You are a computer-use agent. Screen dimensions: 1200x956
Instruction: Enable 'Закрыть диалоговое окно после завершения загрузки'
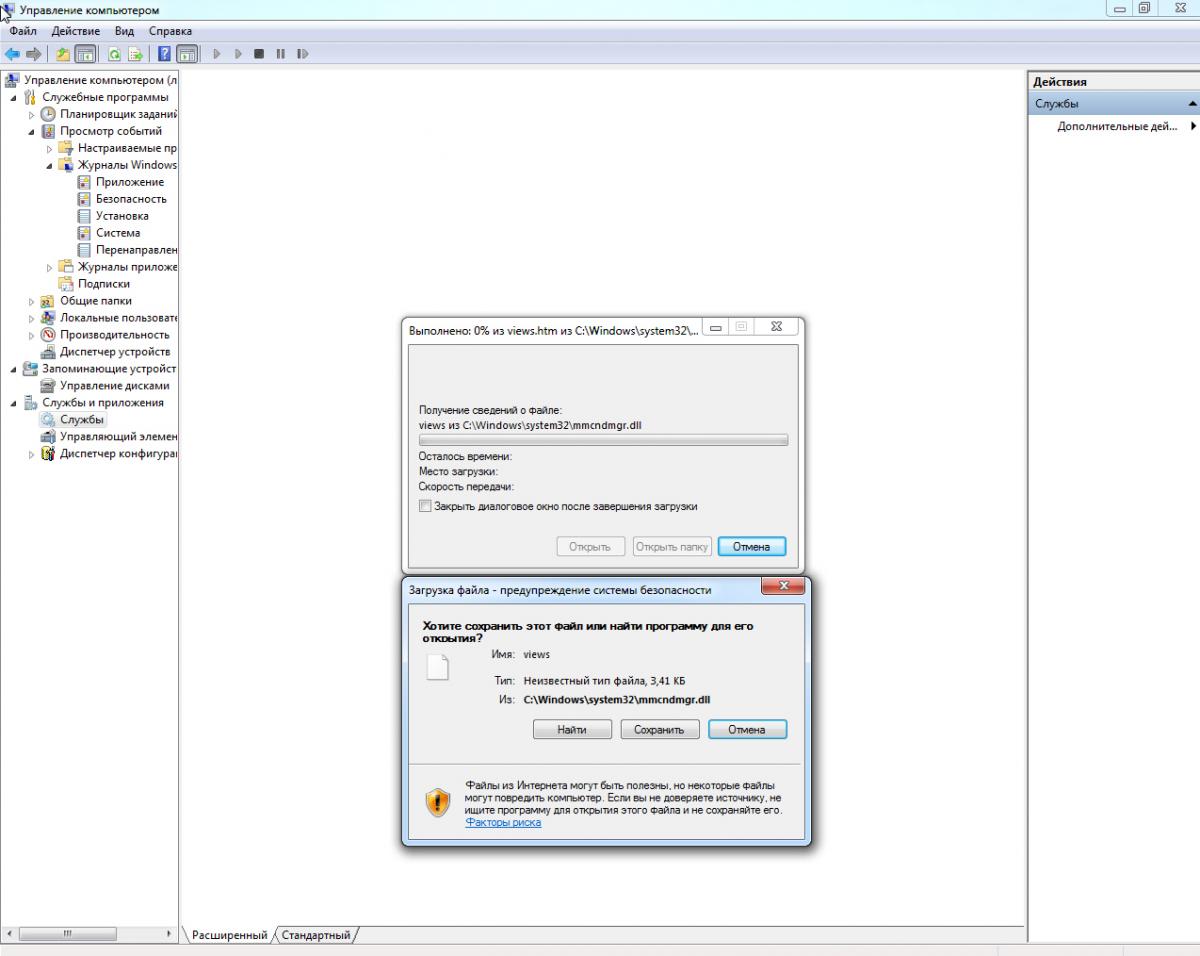[x=426, y=507]
